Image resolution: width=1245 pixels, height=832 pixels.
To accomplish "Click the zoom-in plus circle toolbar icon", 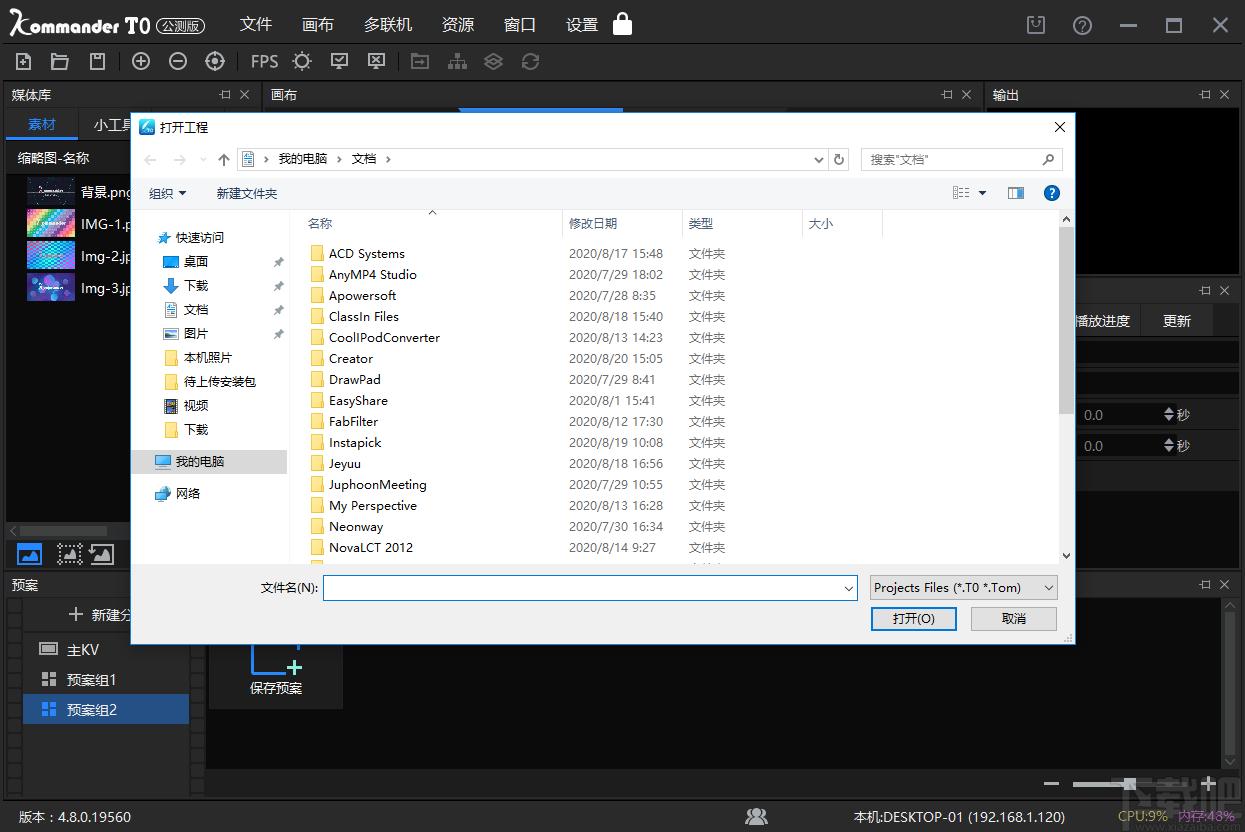I will 141,62.
